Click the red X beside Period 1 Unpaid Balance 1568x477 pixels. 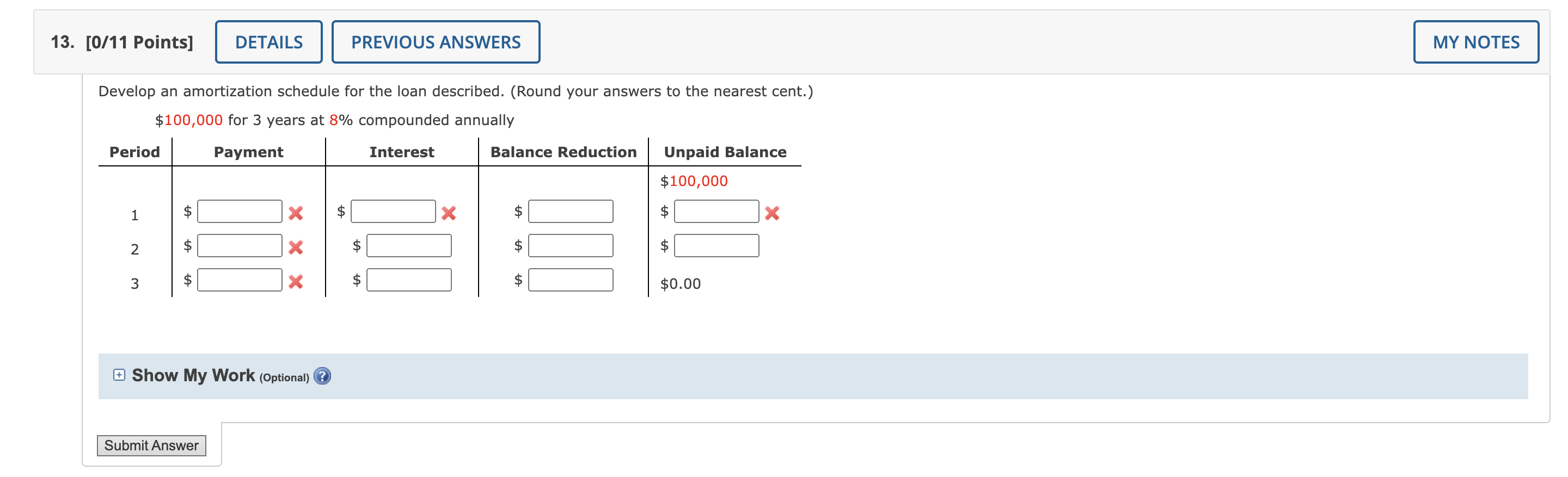772,214
